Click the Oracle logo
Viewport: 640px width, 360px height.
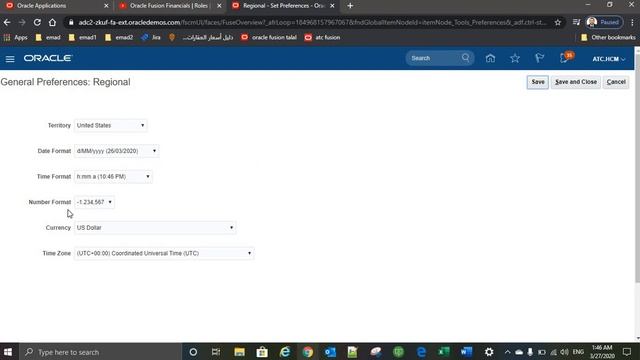[48, 58]
